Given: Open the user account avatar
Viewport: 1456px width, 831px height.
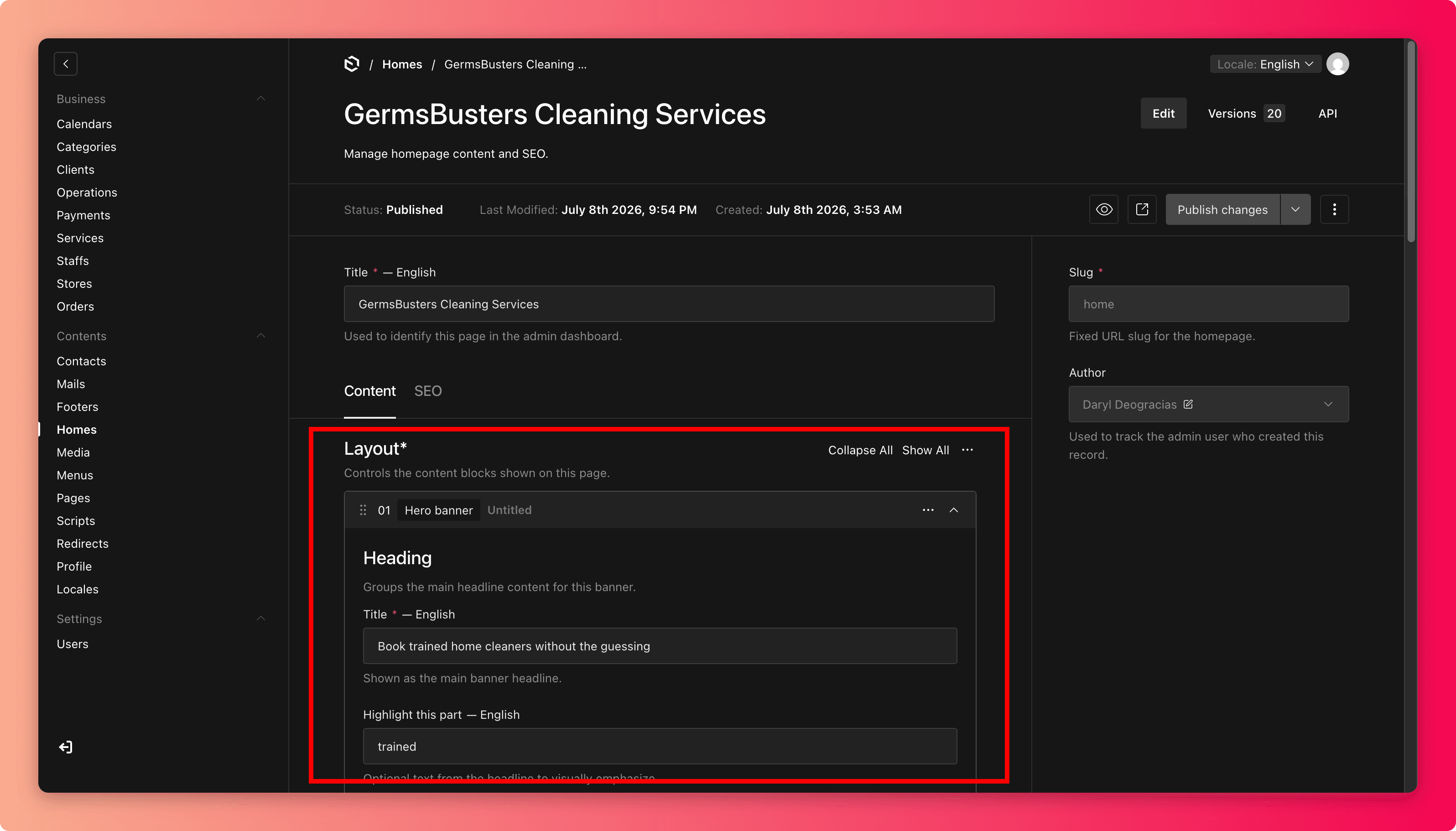Looking at the screenshot, I should (x=1337, y=64).
